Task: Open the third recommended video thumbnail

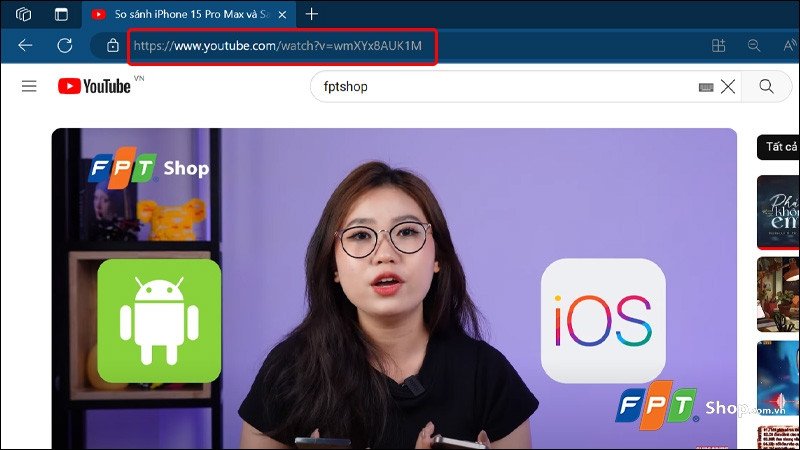Action: click(778, 378)
